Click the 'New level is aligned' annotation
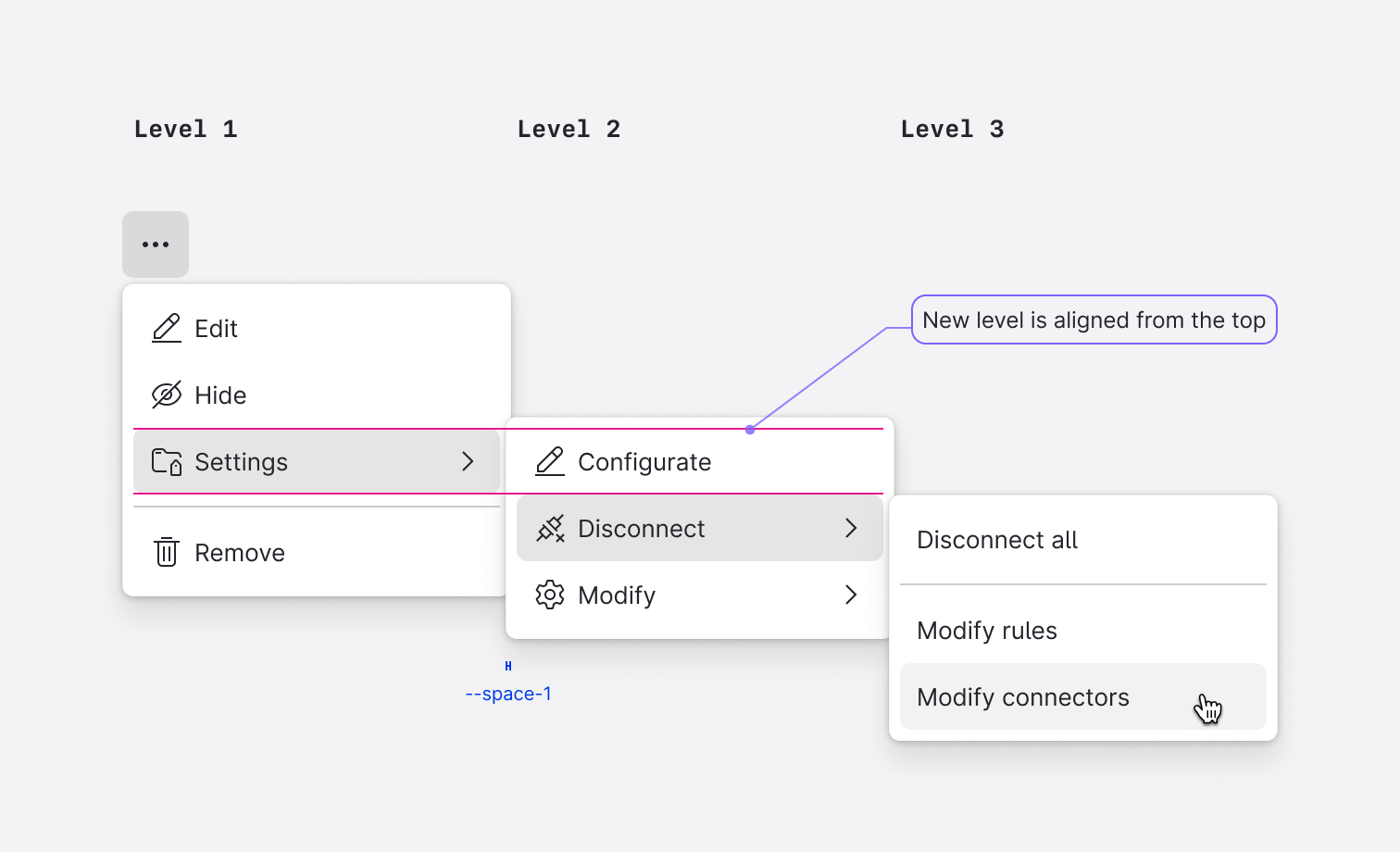The height and width of the screenshot is (852, 1400). point(1094,319)
